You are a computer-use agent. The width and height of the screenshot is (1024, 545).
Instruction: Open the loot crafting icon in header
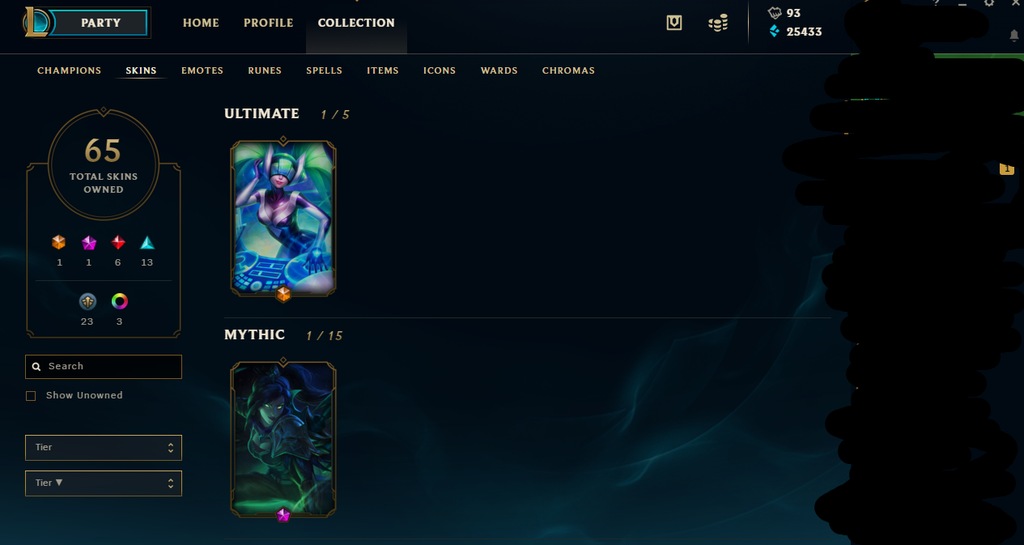pyautogui.click(x=674, y=23)
